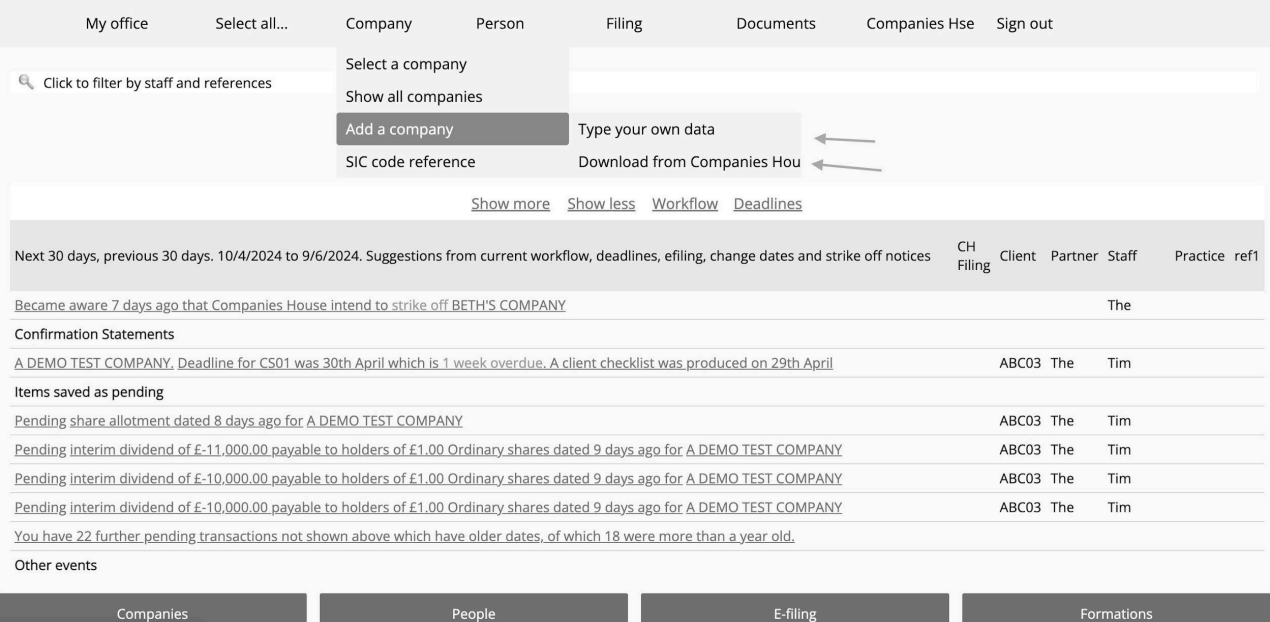
Task: Click the Companies button
Action: coord(153,608)
